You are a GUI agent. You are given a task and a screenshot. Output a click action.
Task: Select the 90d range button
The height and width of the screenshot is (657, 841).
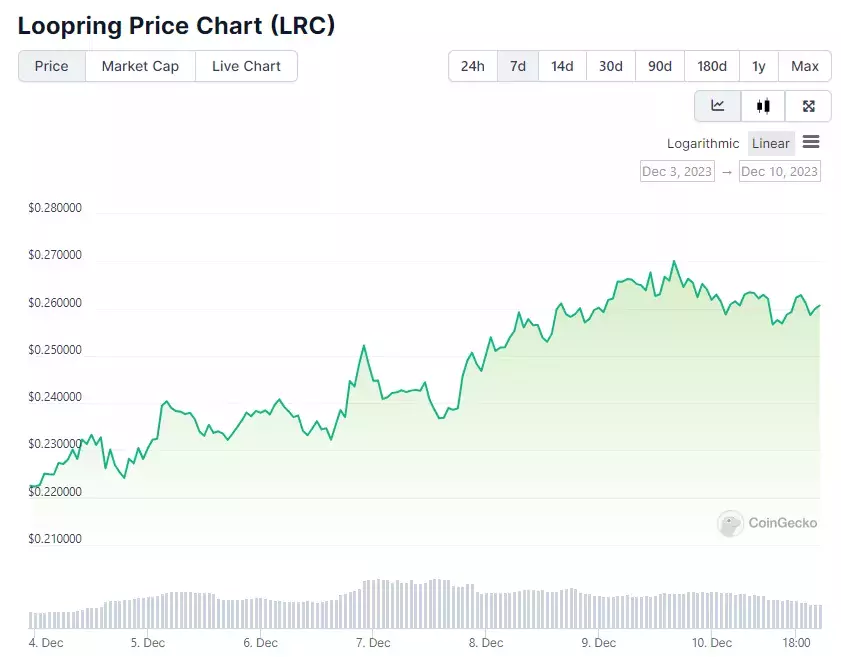point(660,66)
